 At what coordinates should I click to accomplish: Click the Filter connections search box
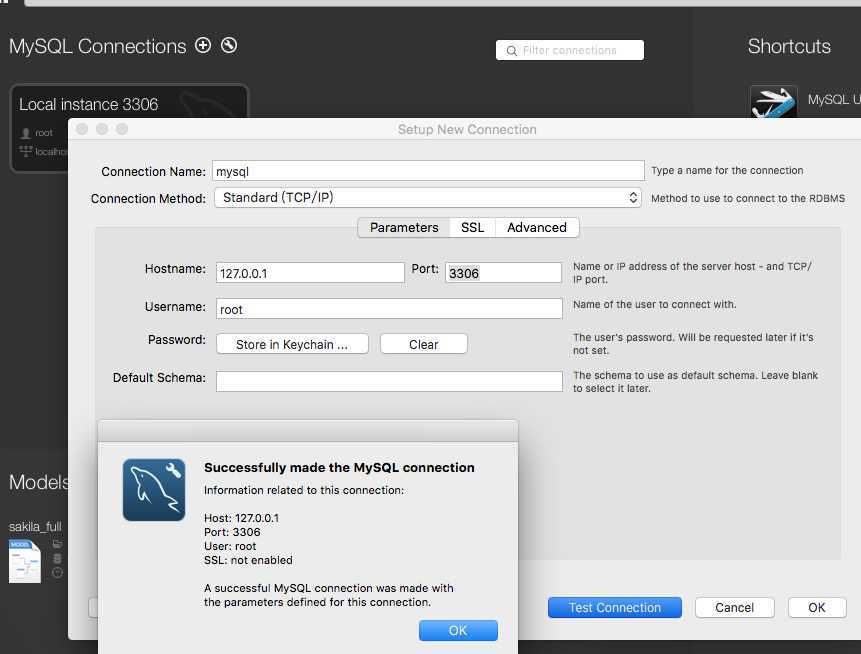569,50
